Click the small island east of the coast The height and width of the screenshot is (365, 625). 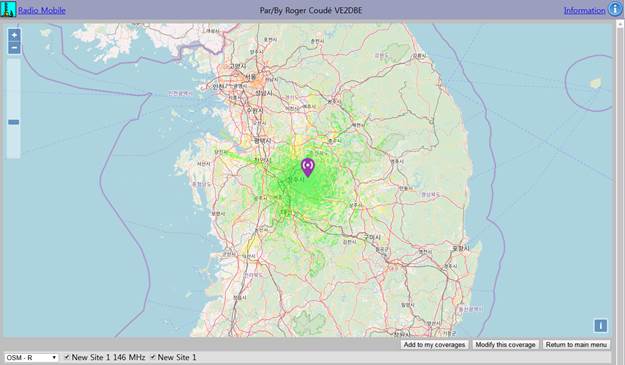pos(596,83)
